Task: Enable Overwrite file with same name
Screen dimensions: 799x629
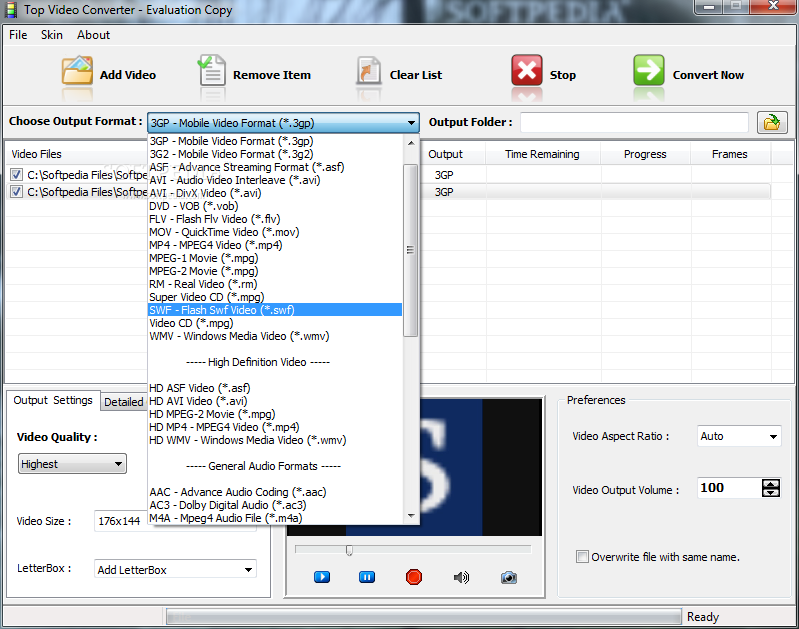Action: coord(582,557)
